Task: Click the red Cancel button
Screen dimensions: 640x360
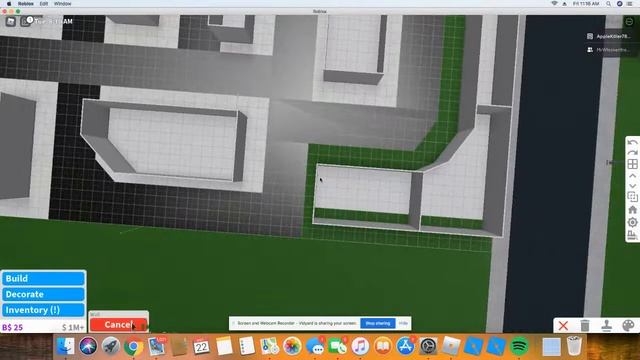Action: [118, 324]
